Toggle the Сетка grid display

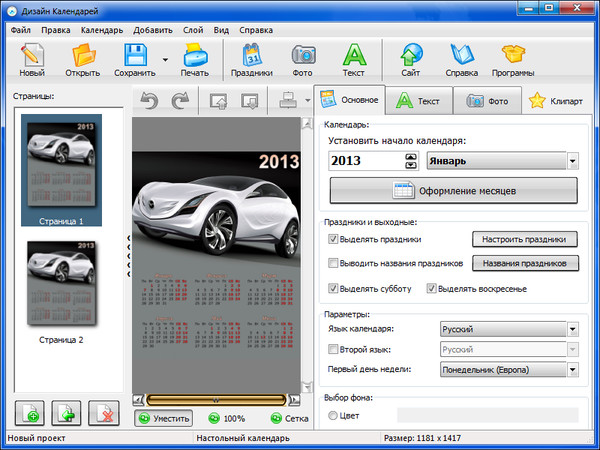point(289,418)
